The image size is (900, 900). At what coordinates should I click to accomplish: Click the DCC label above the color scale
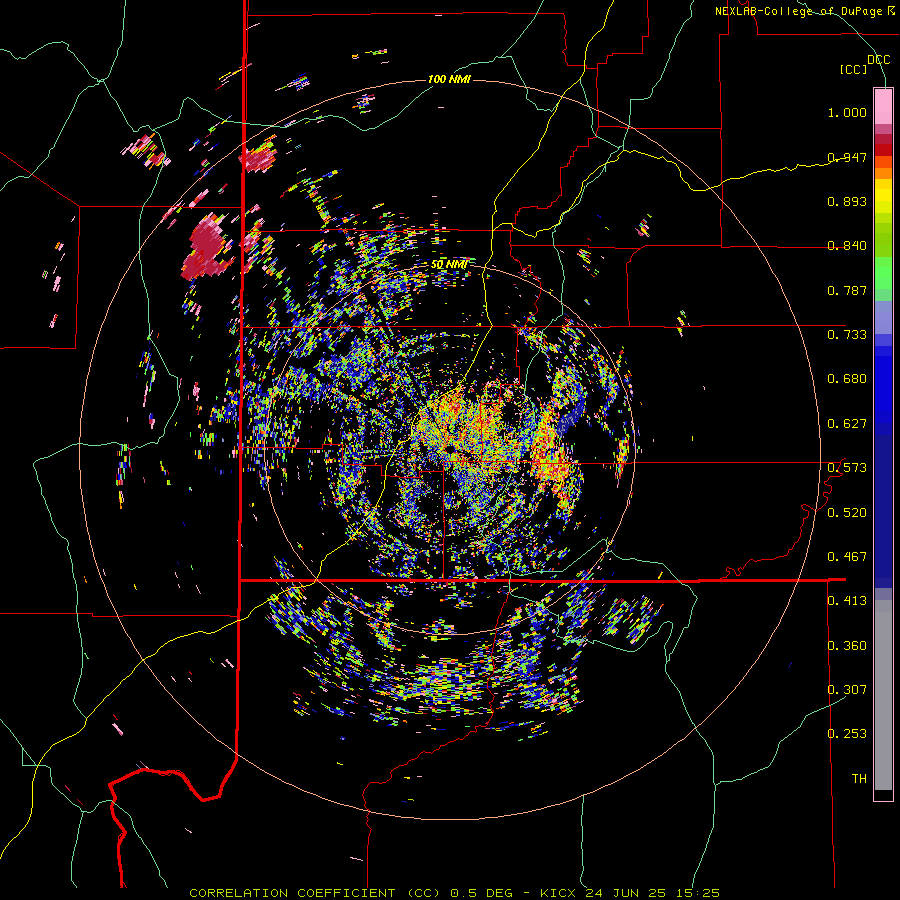click(x=878, y=60)
